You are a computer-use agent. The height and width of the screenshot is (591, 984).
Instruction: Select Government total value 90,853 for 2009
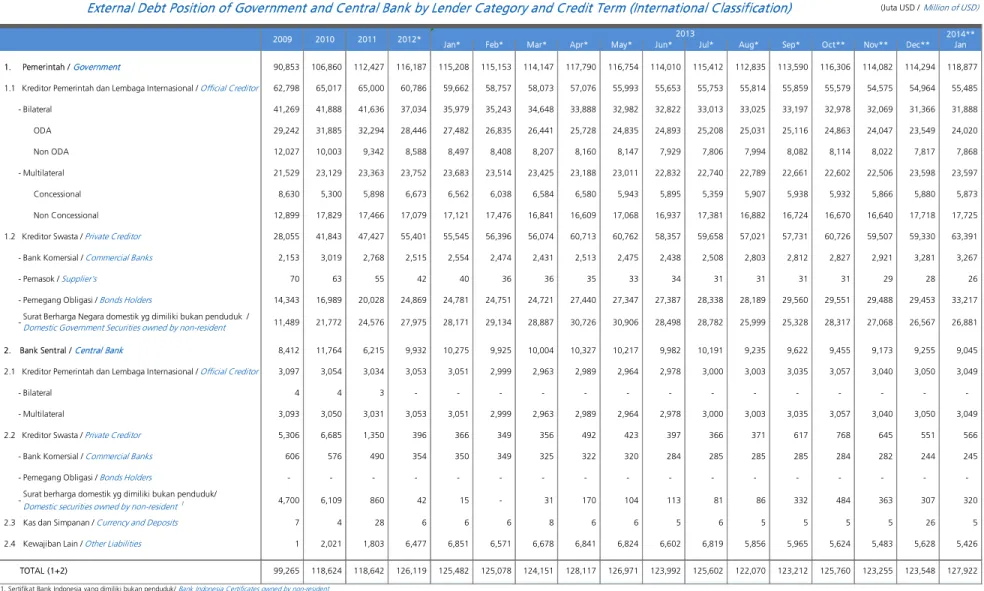coord(286,67)
